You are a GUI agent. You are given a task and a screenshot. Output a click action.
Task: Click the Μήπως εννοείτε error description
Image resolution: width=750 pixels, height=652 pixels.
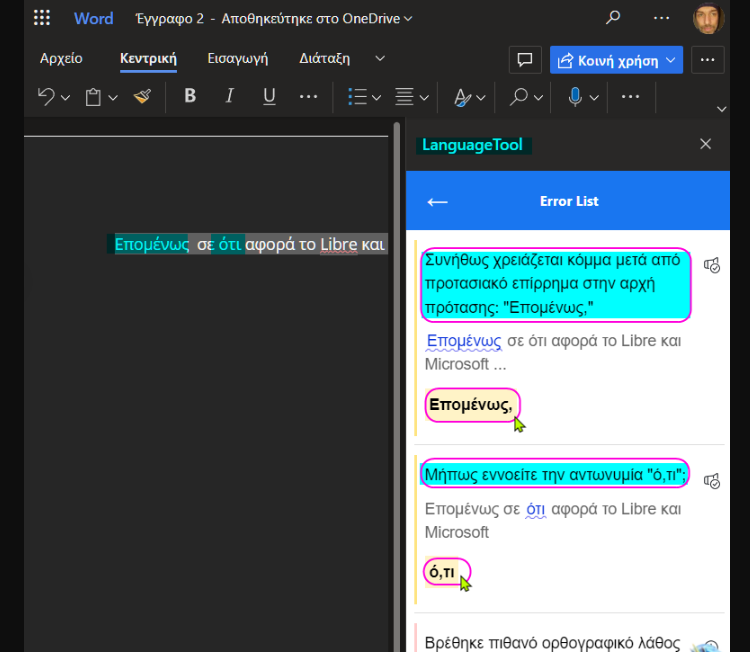[x=555, y=474]
